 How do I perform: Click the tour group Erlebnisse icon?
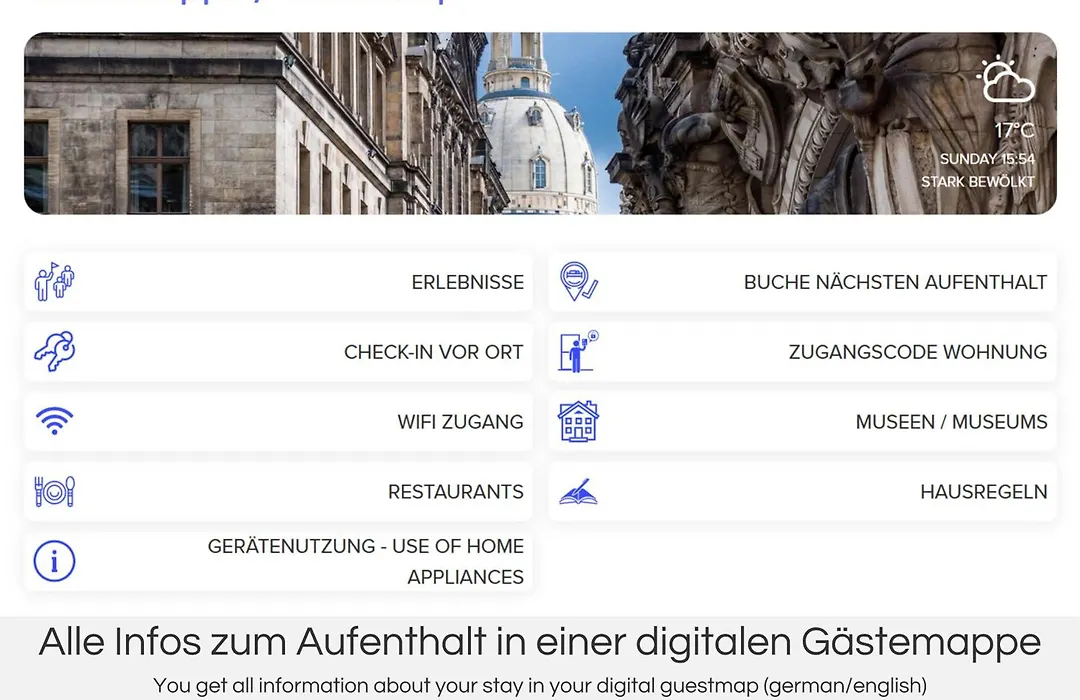point(54,282)
